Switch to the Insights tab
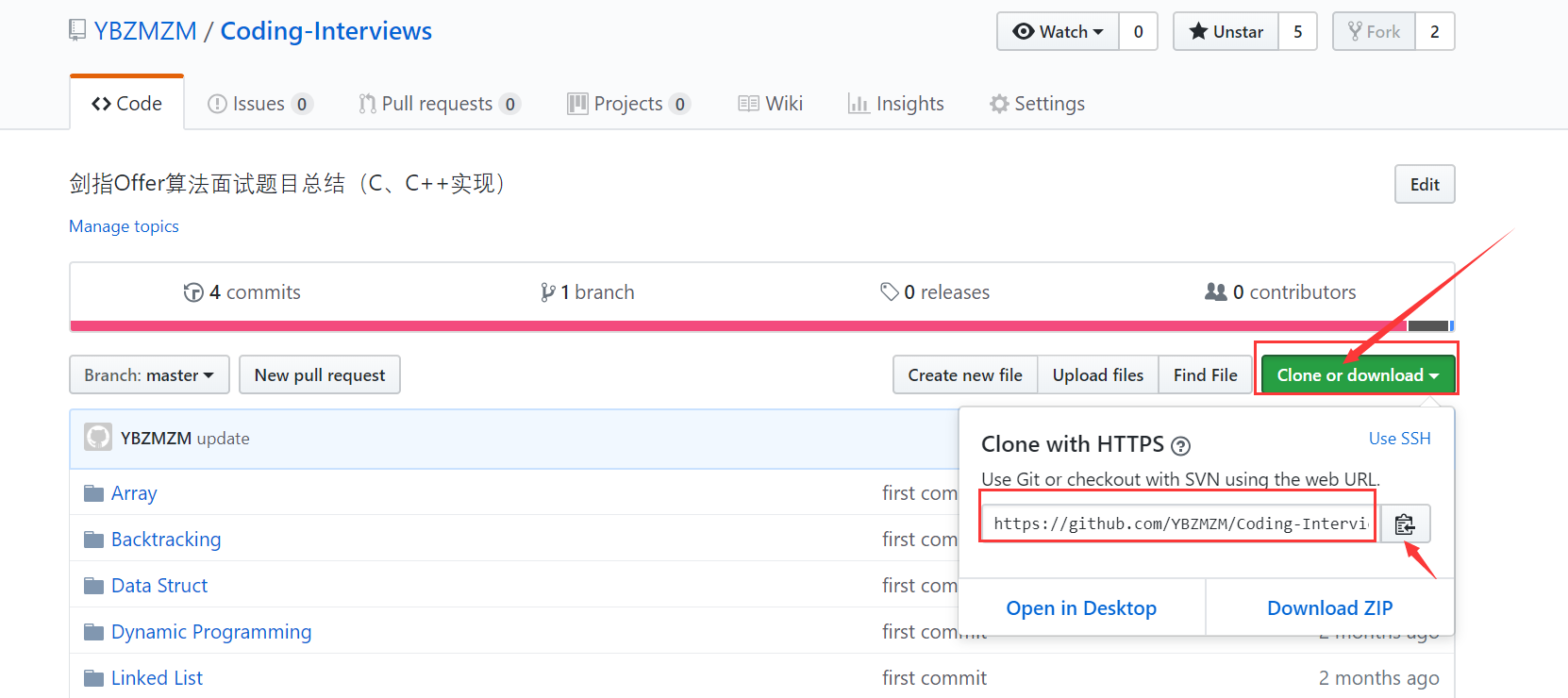1568x698 pixels. pos(896,104)
